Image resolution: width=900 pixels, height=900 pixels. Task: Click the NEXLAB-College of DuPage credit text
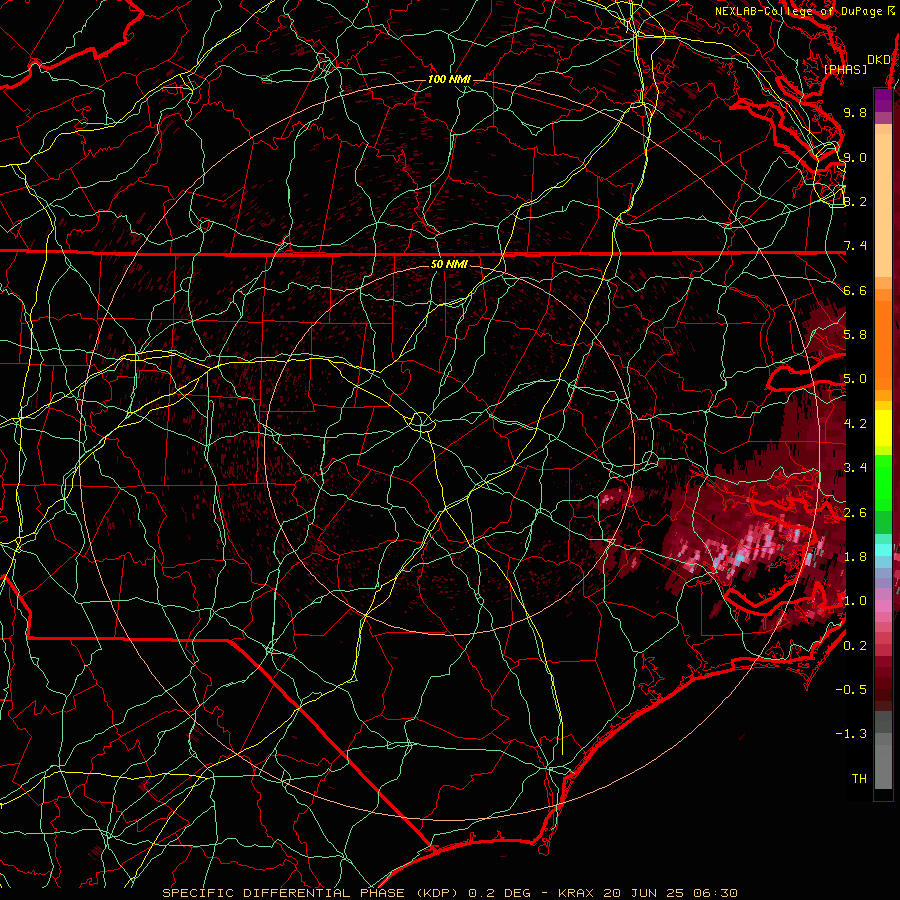pyautogui.click(x=805, y=11)
